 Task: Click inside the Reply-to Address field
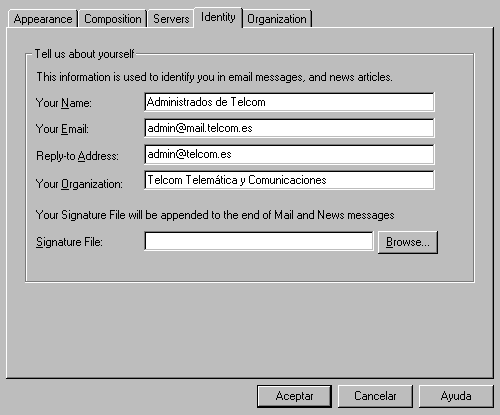point(289,154)
